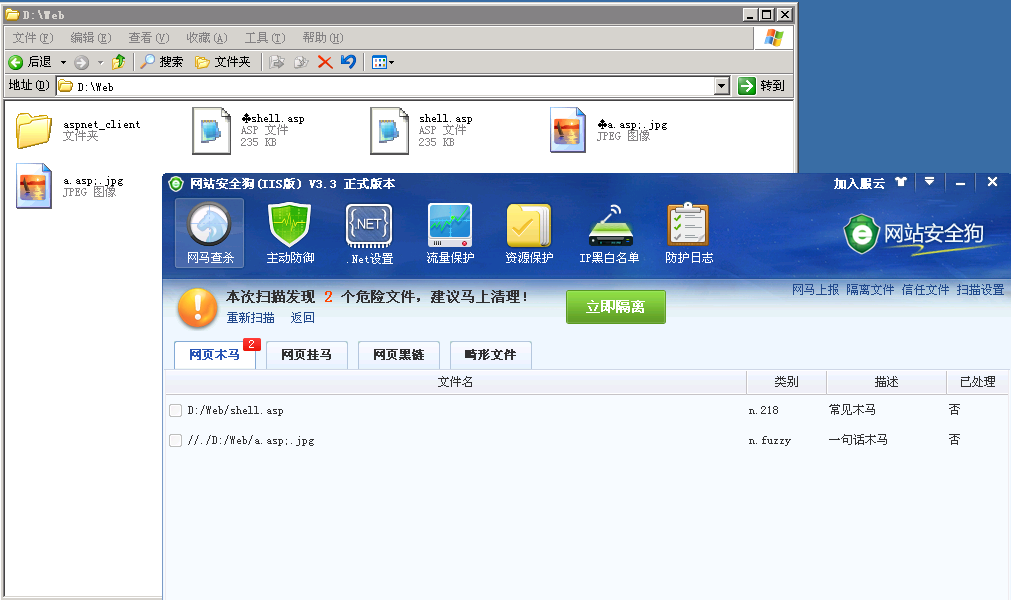Select the ♣shell.asp file icon
1011x600 pixels.
click(x=211, y=131)
